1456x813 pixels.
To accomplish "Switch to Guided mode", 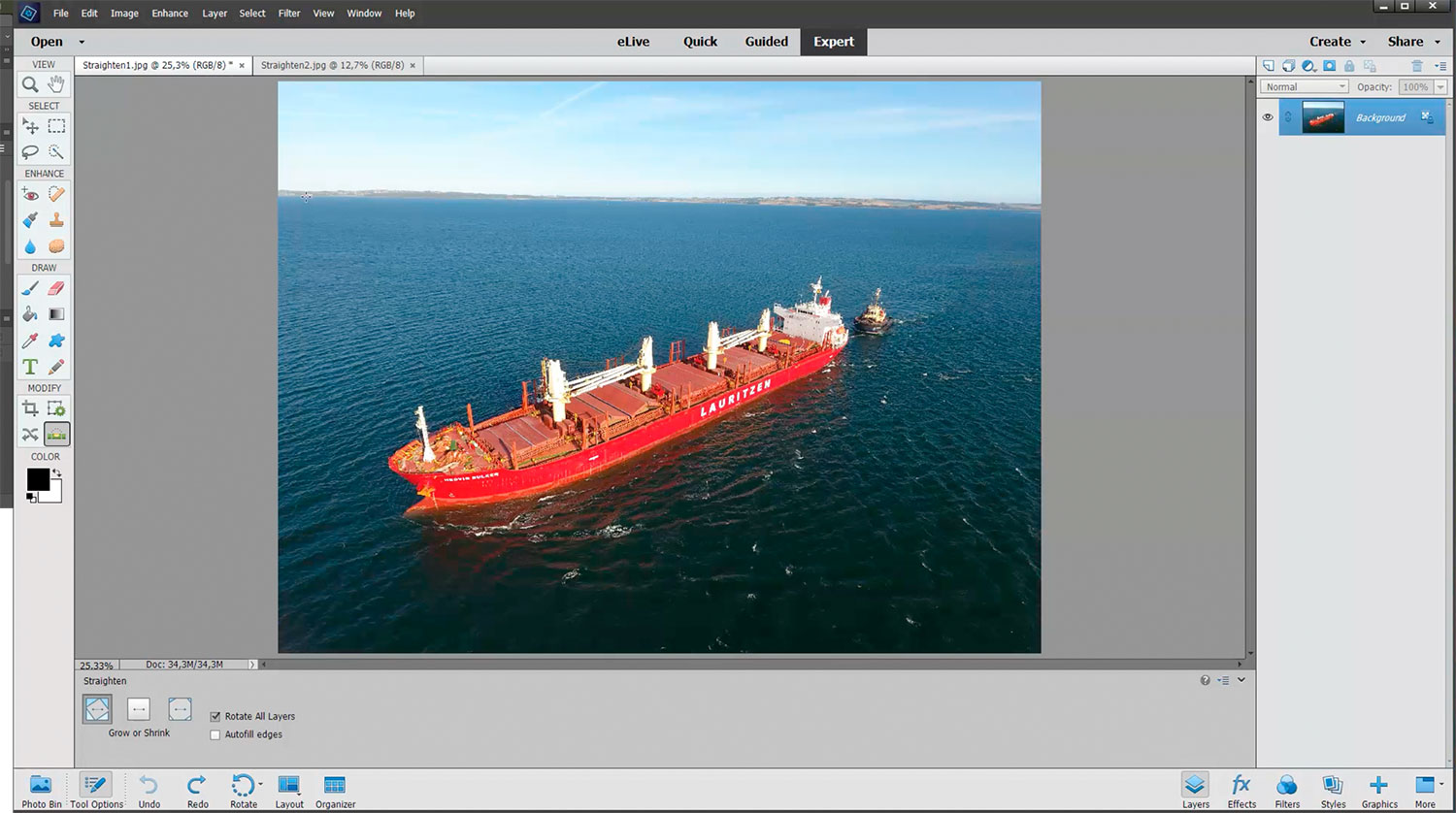I will click(x=766, y=42).
